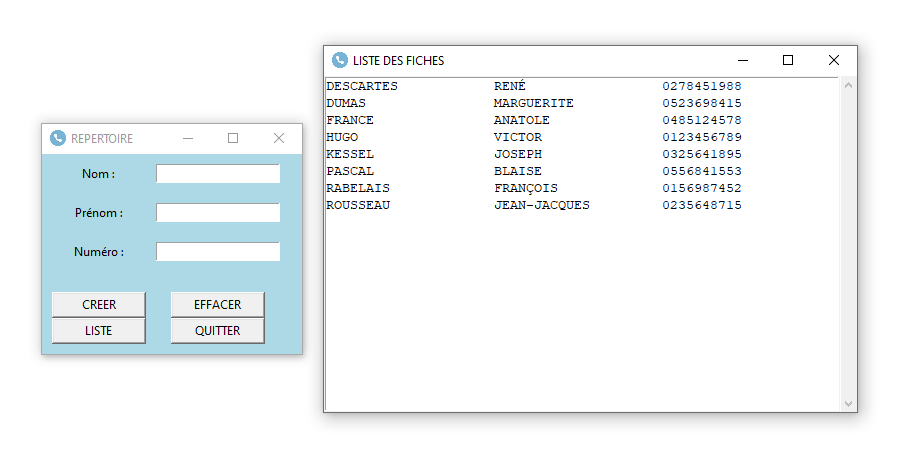Select the DESCARTES name in the list
This screenshot has width=909, height=472.
pos(362,87)
